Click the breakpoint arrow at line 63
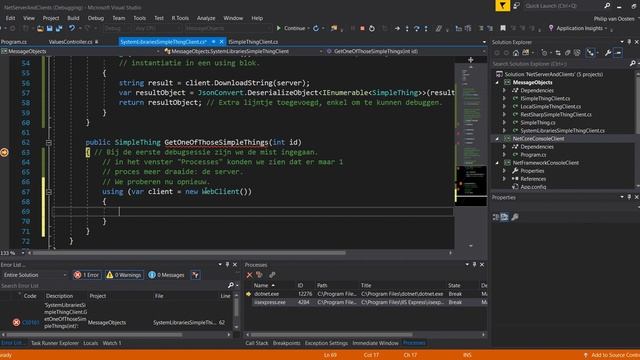Screen dimensions: 640x360 pos(4,153)
